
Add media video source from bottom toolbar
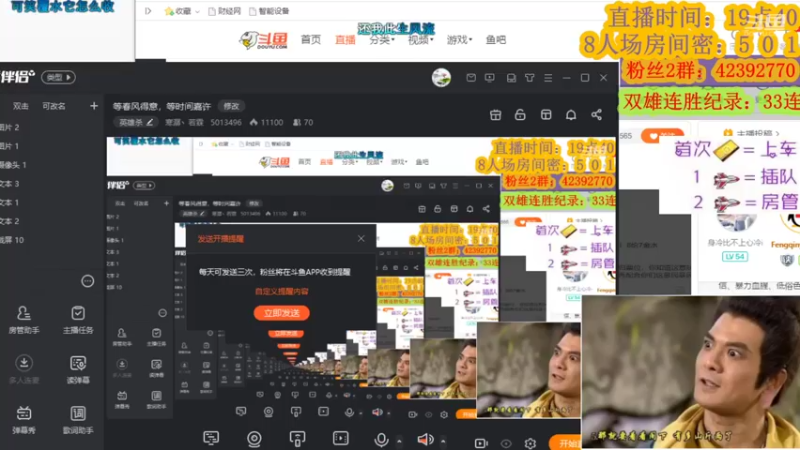[340, 438]
